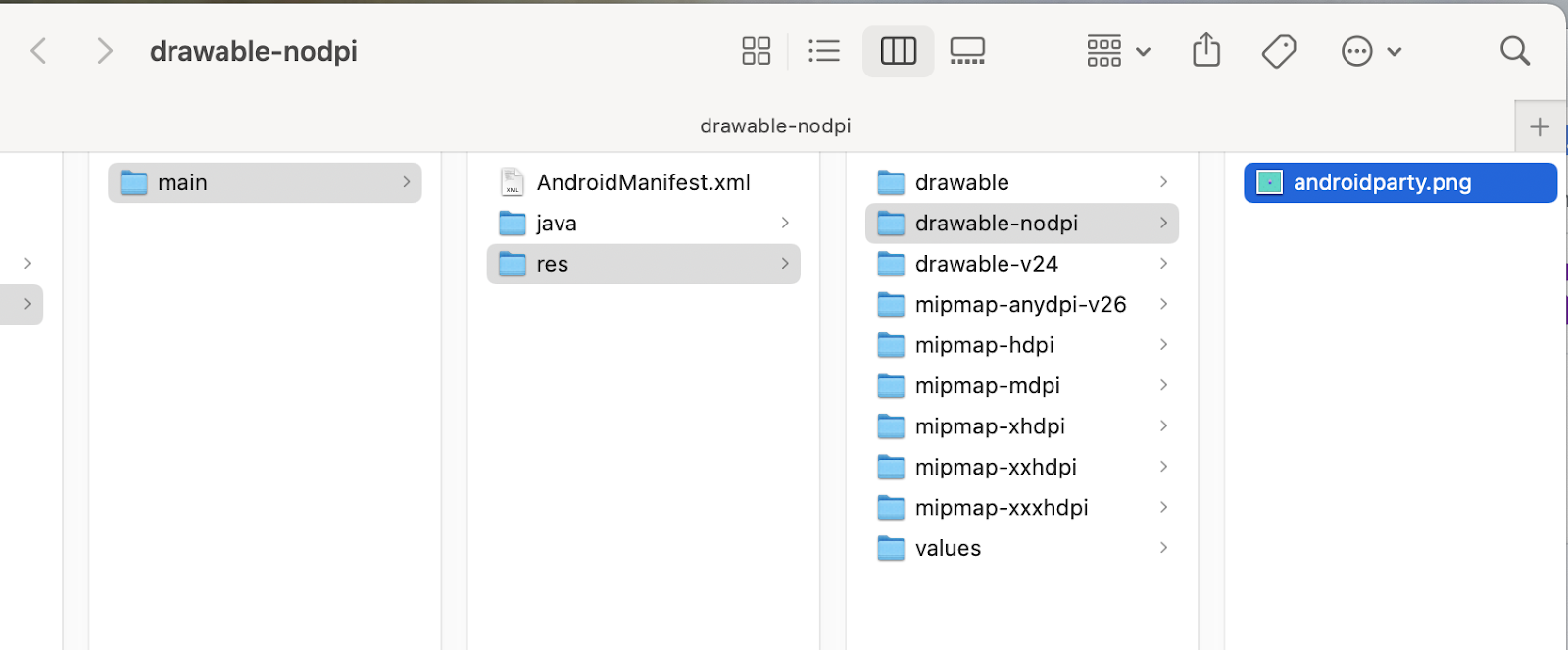Select the drawable-v24 folder

click(x=986, y=264)
